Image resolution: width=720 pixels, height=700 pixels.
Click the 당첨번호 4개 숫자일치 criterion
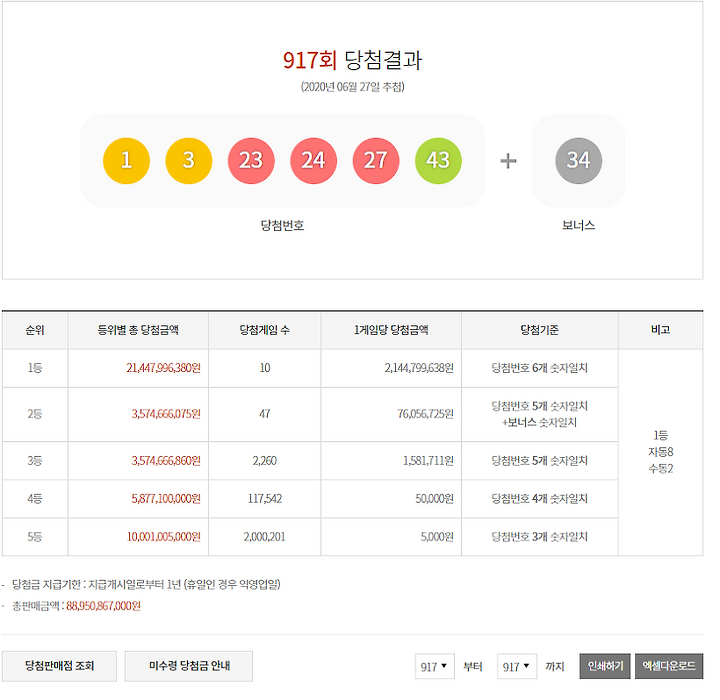click(540, 499)
